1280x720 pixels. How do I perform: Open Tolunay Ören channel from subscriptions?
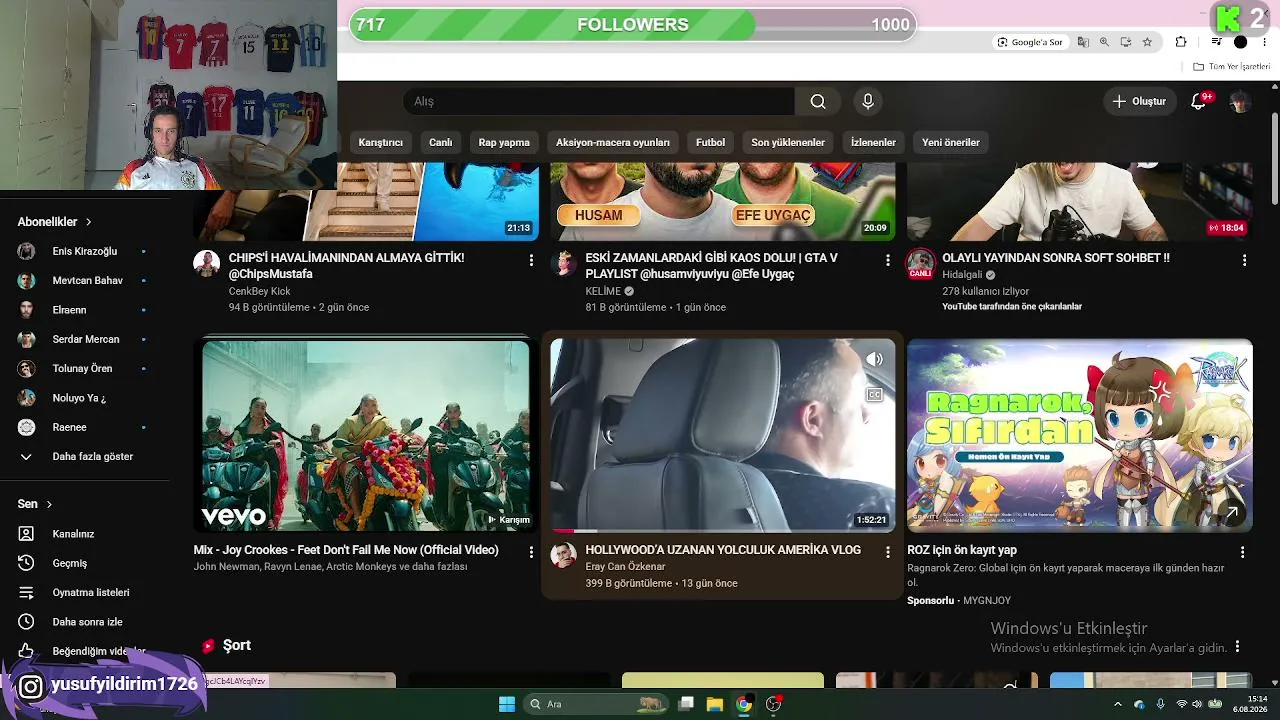(x=85, y=369)
